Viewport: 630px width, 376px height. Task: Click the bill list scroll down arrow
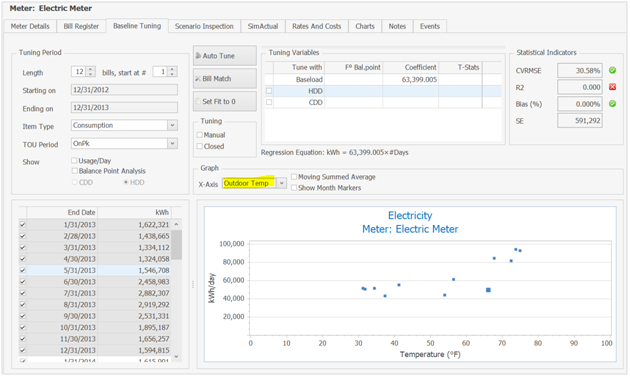pyautogui.click(x=176, y=357)
